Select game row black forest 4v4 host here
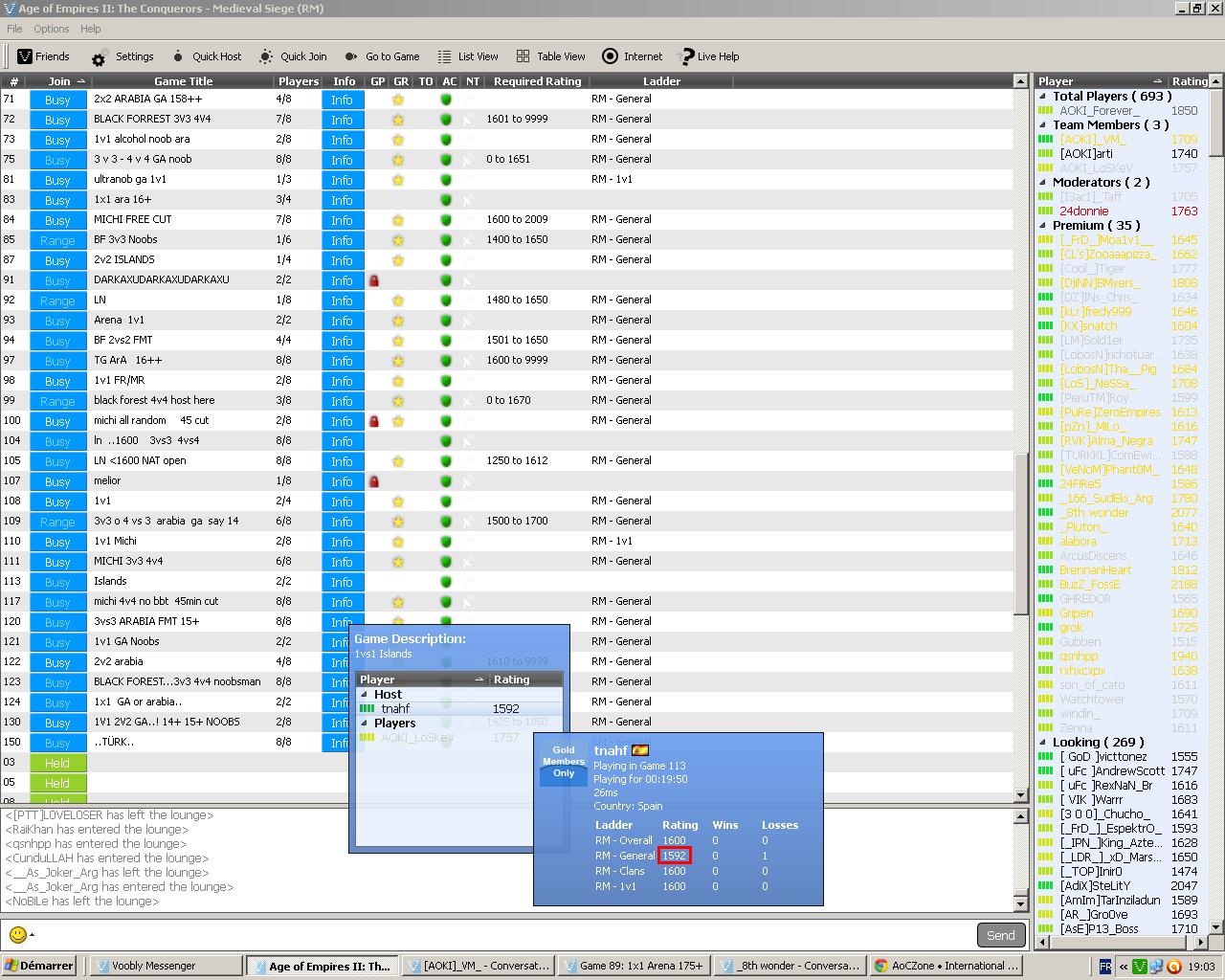Screen dimensions: 1225x980 pos(507,401)
